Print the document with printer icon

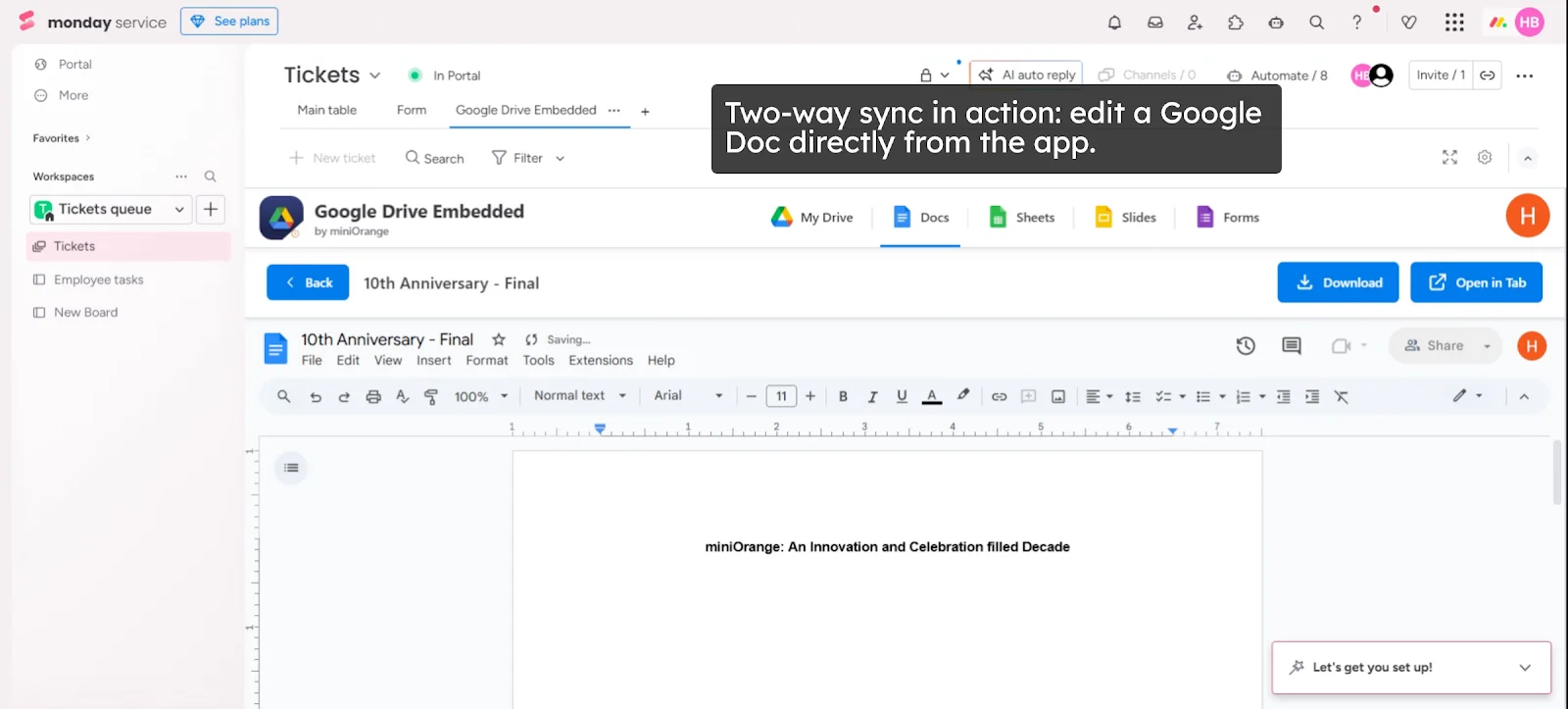373,397
